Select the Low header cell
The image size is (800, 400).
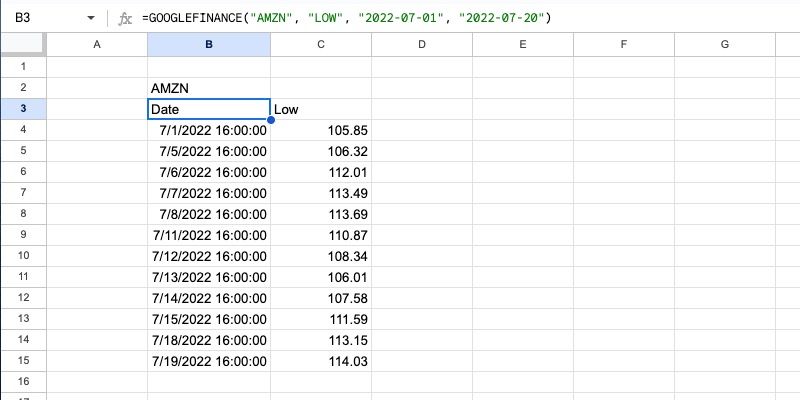pos(320,109)
